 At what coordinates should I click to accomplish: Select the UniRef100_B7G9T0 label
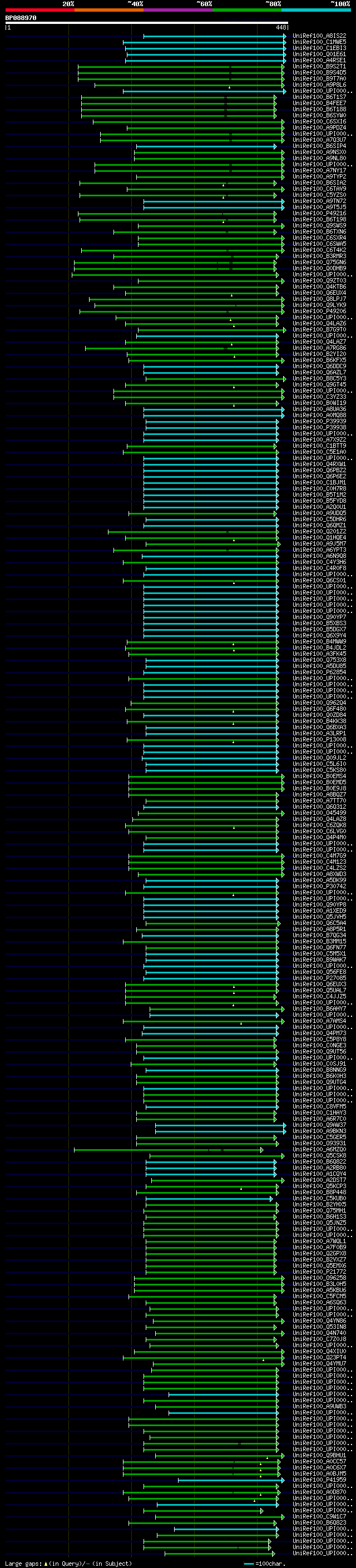(319, 330)
